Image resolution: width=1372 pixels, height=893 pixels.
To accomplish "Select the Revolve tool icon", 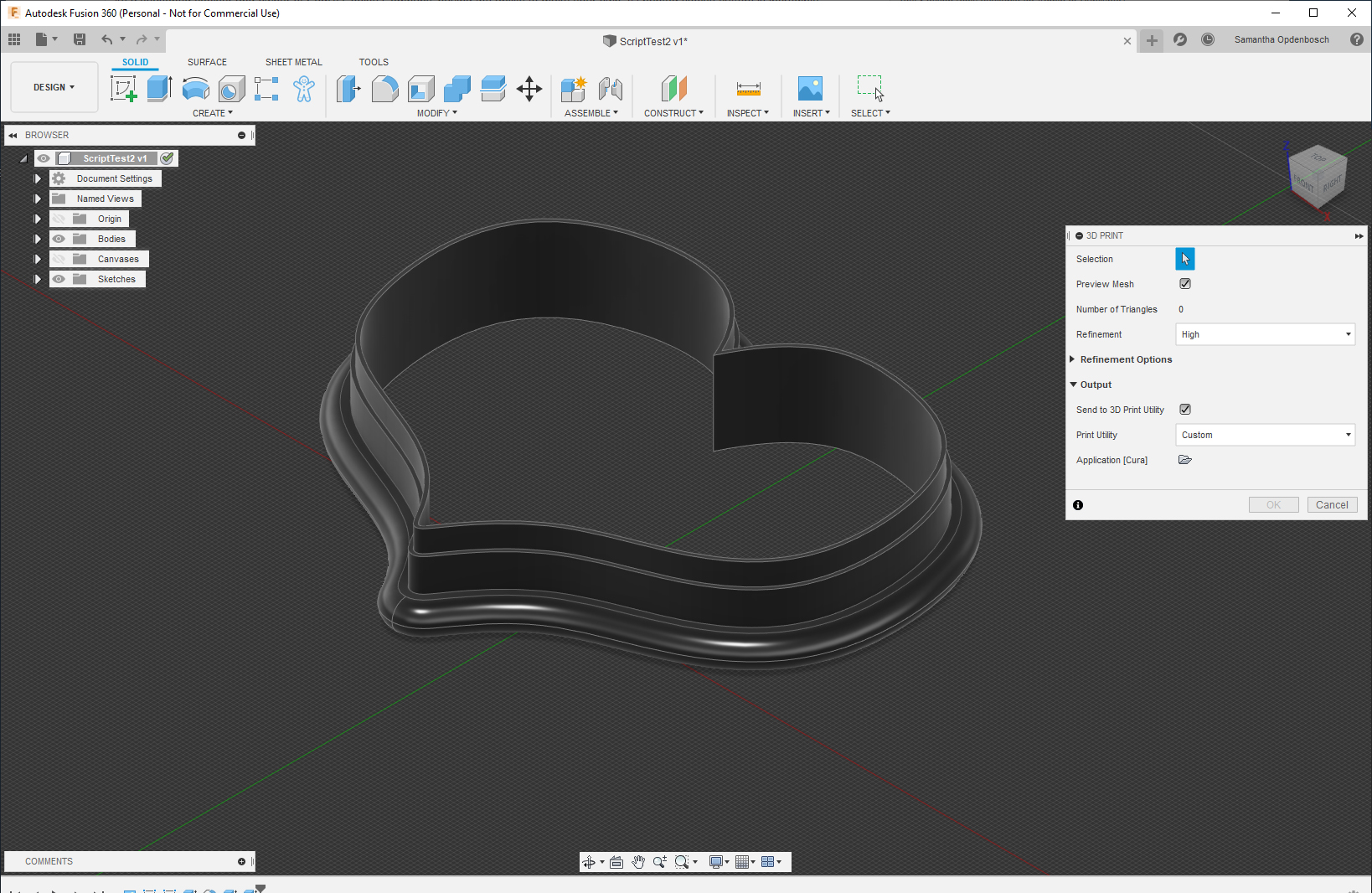I will 195,89.
